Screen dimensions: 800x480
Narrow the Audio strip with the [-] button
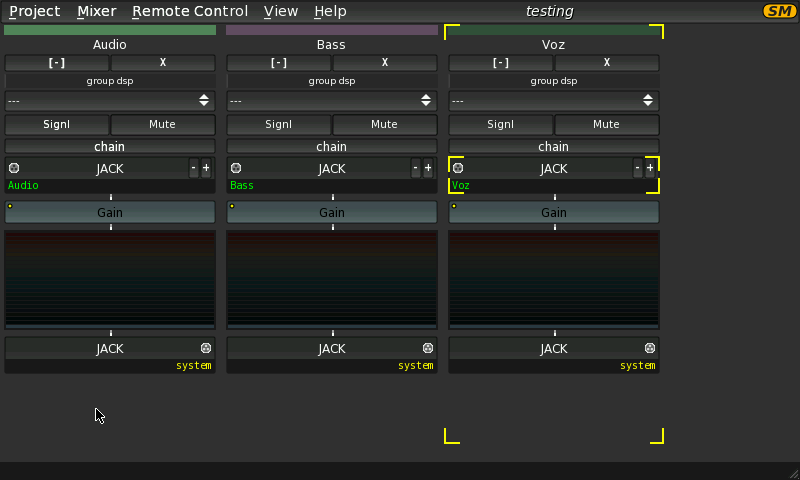point(57,63)
